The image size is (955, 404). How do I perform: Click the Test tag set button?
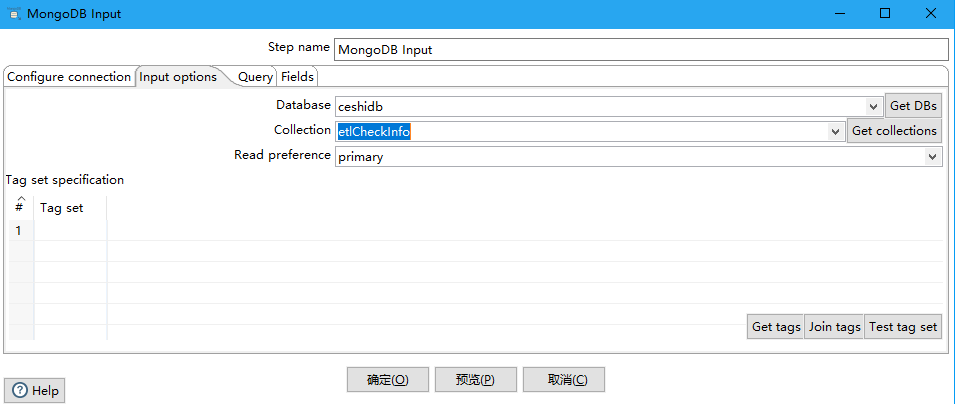tap(903, 327)
